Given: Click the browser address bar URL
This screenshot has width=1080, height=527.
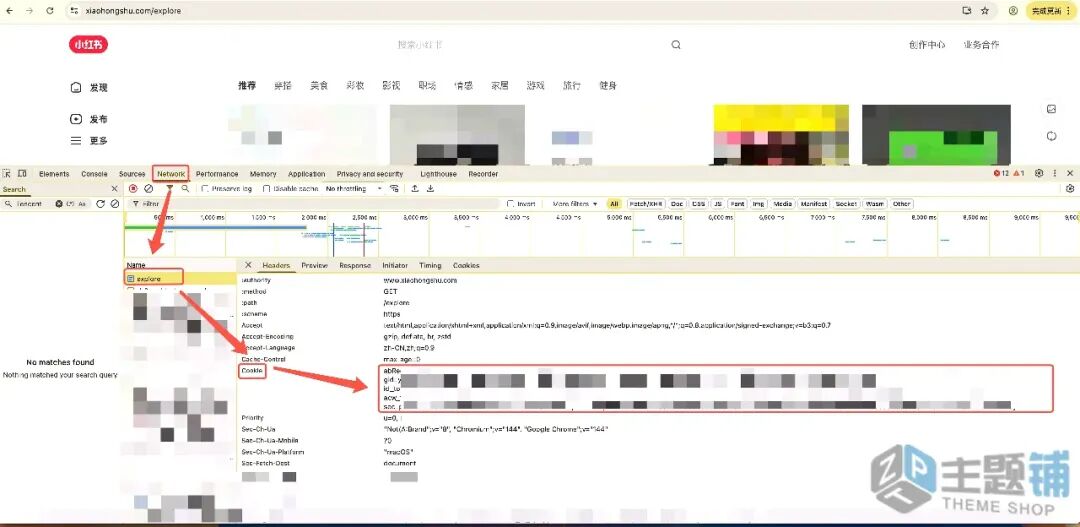Looking at the screenshot, I should 134,11.
